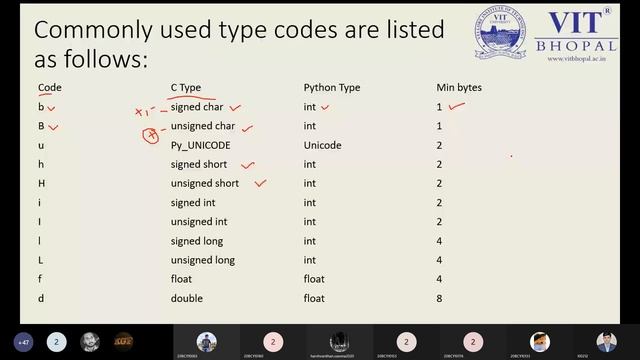Click the 'Unicode' Python type

click(322, 145)
